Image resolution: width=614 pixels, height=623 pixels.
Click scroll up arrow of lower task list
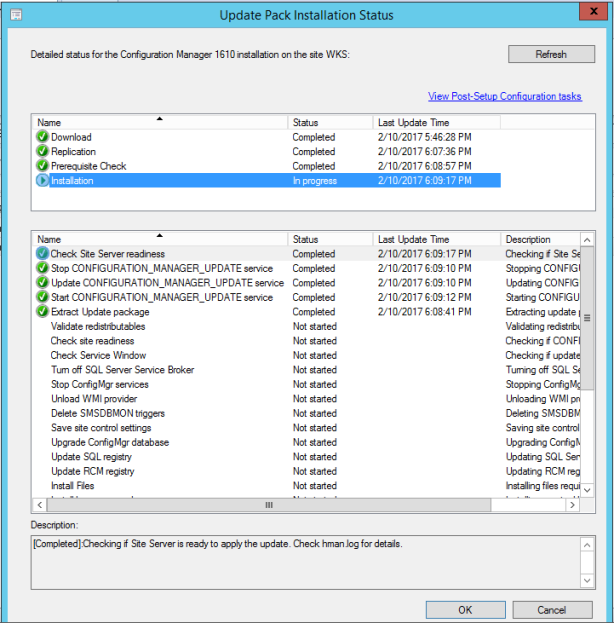pyautogui.click(x=587, y=240)
